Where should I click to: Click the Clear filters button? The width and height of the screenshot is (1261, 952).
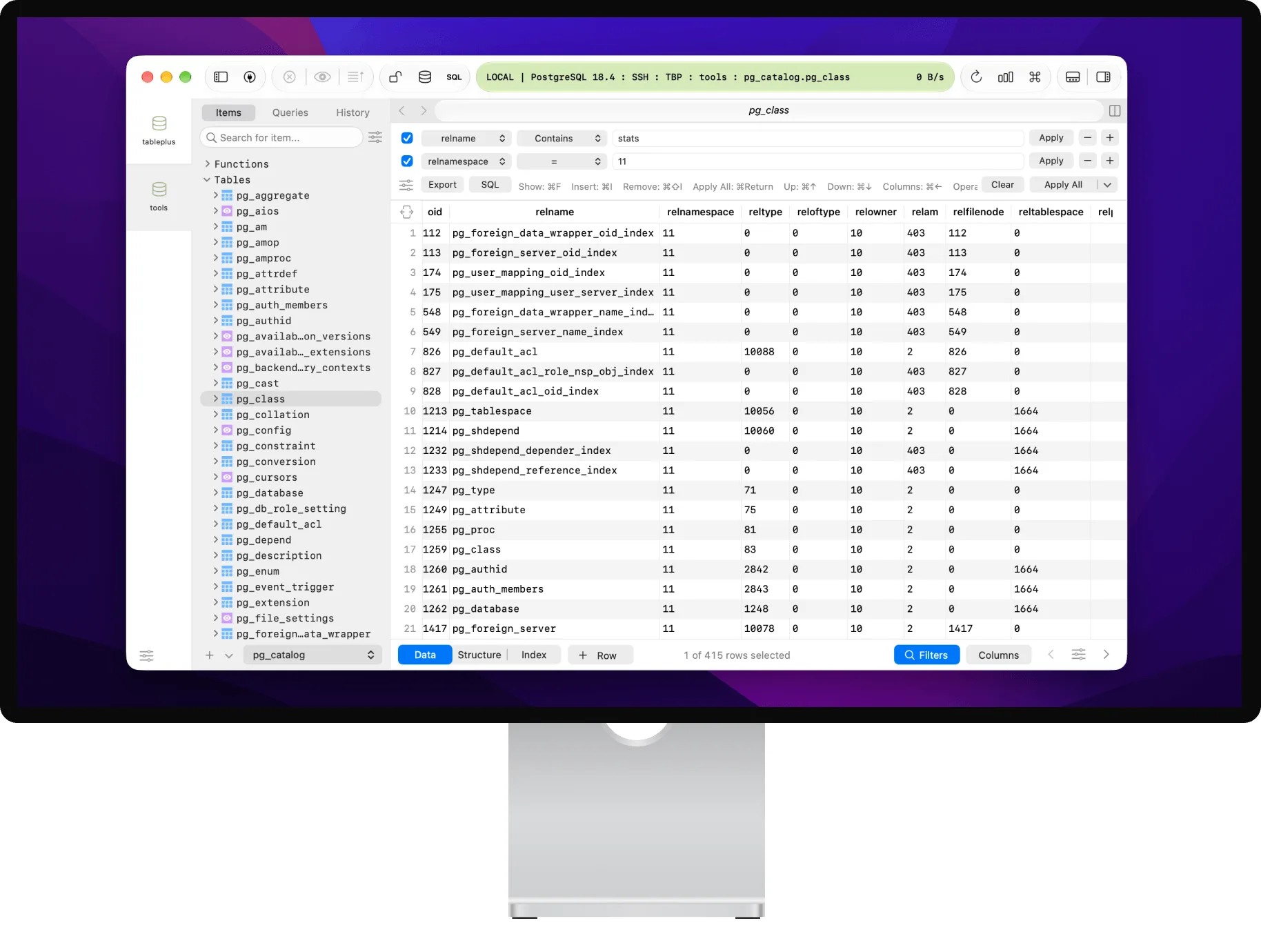tap(1002, 185)
